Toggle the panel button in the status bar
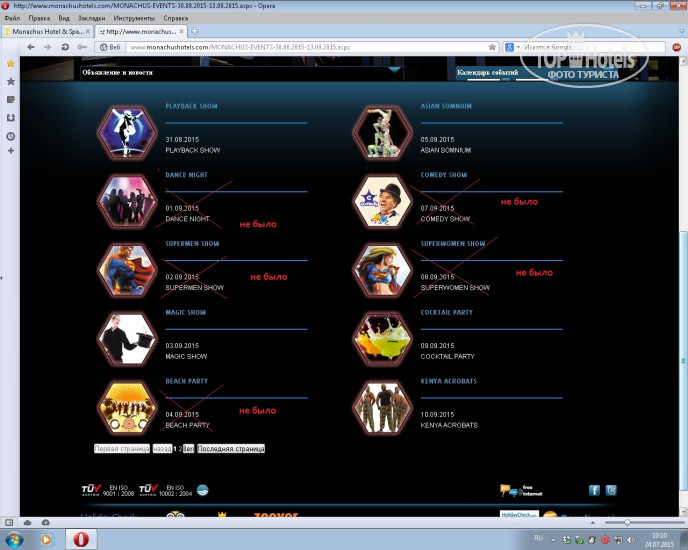The image size is (688, 550). coord(9,522)
